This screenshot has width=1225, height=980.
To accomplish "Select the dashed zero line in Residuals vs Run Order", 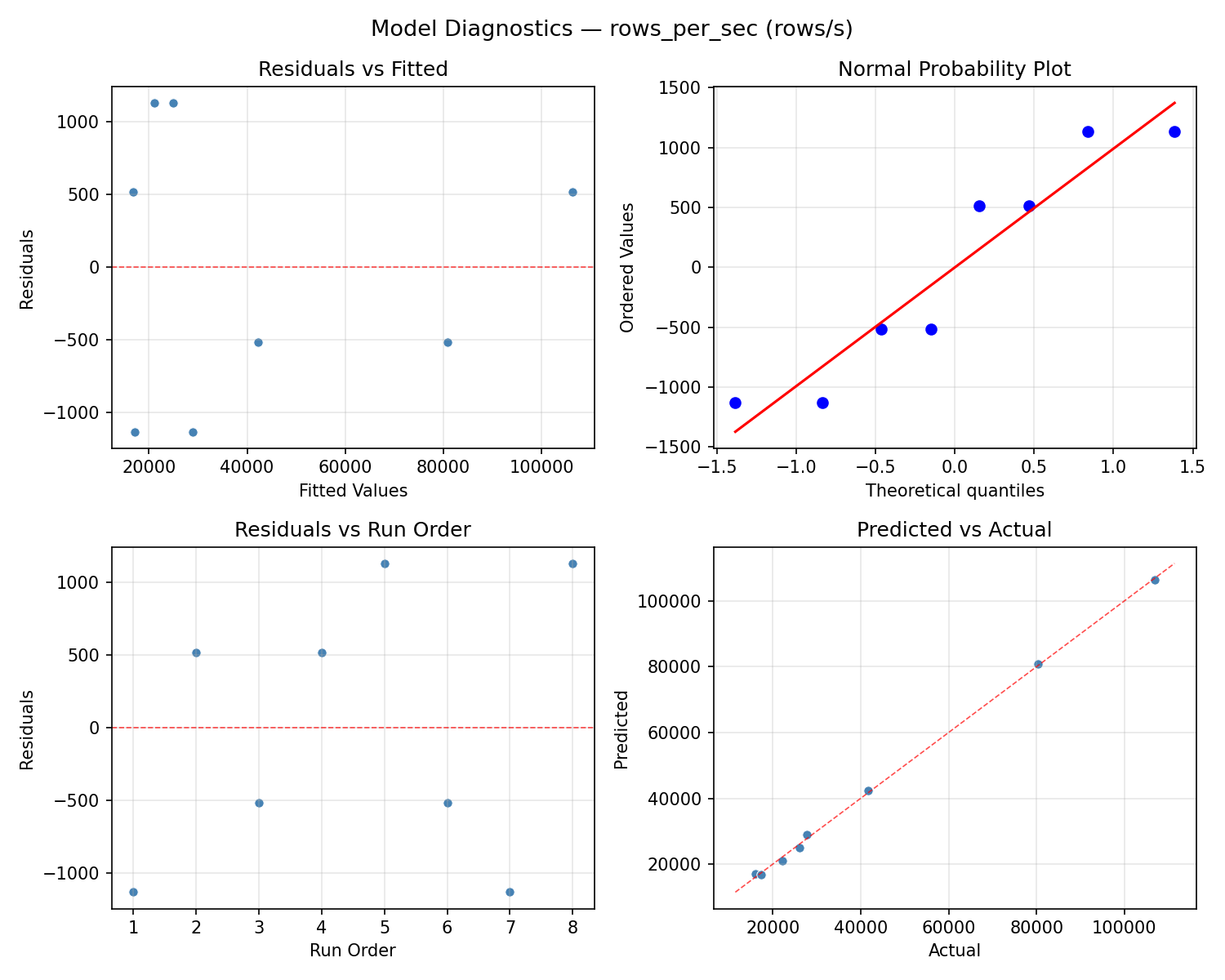I will [351, 727].
